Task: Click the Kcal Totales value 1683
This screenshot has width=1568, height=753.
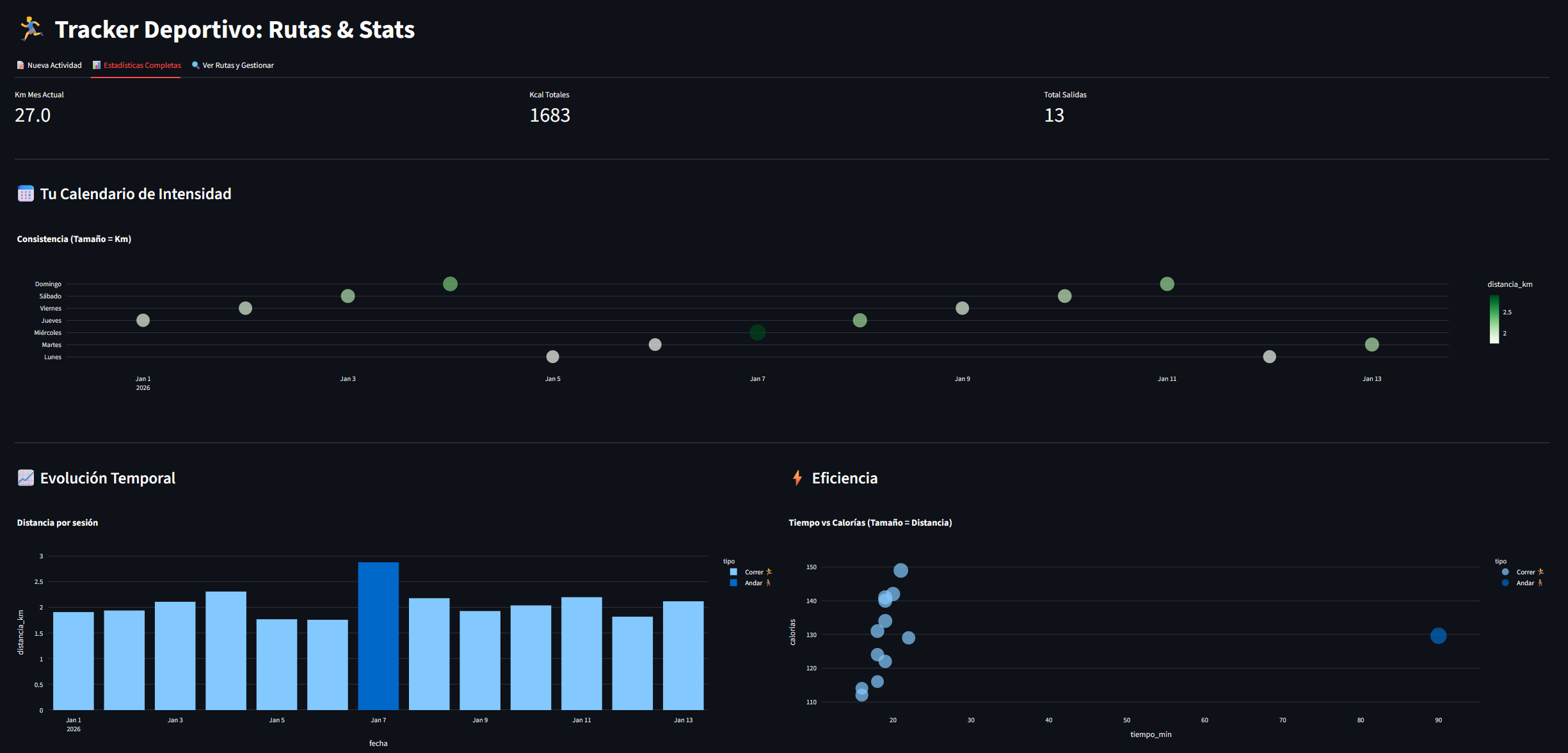Action: point(550,115)
